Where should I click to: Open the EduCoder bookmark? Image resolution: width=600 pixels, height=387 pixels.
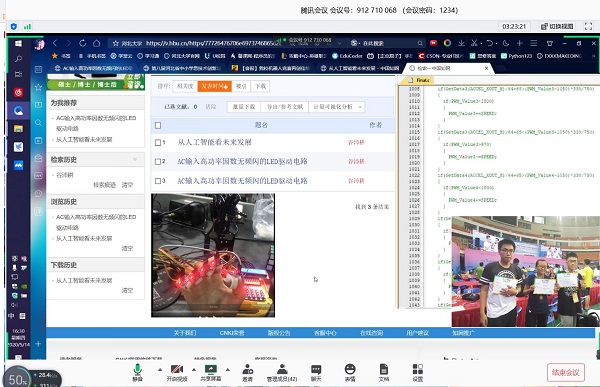347,56
